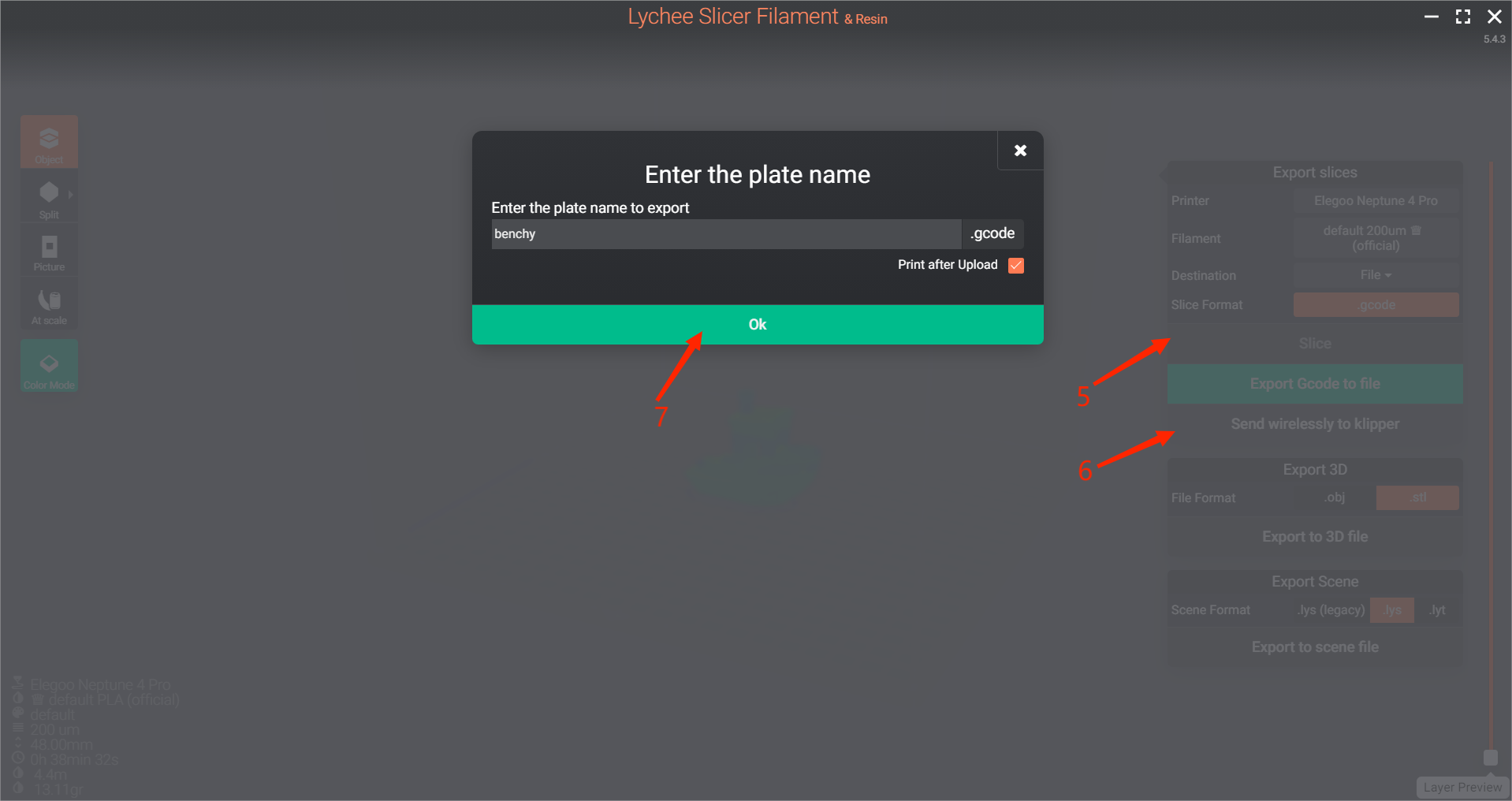This screenshot has width=1512, height=801.
Task: Click trash icon beside default 200um
Action: pos(1416,230)
